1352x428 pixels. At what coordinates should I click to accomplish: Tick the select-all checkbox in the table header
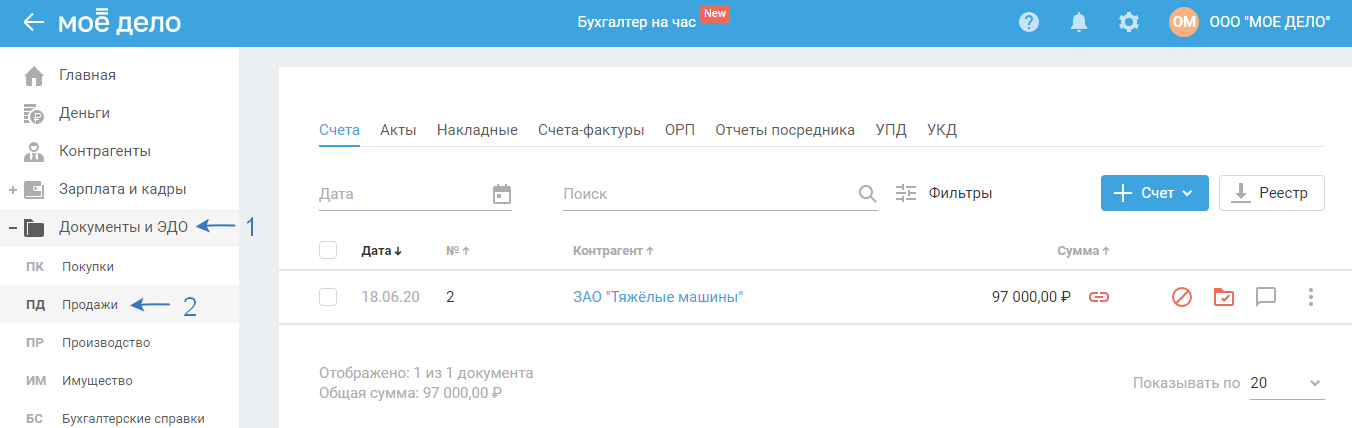[328, 250]
